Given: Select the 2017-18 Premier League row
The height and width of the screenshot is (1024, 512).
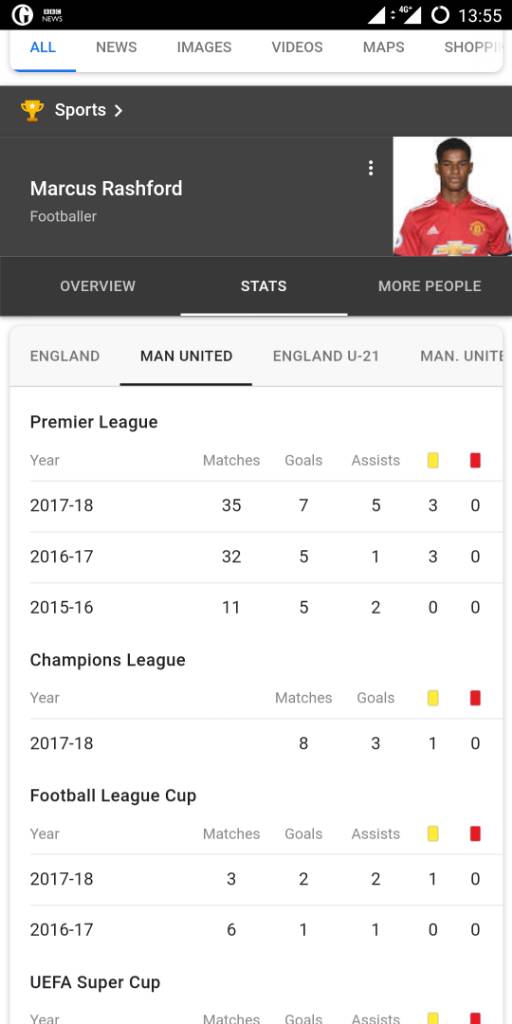Looking at the screenshot, I should click(256, 506).
